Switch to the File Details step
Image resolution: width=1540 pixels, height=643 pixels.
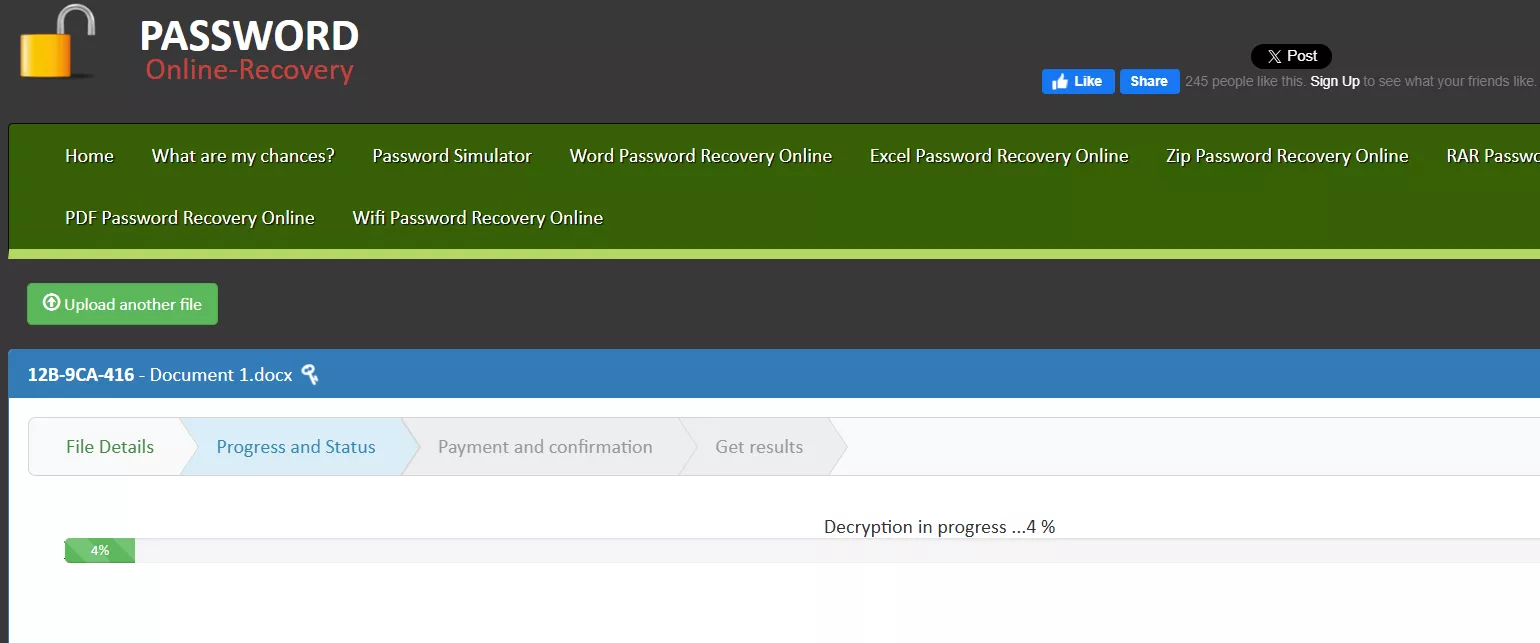tap(110, 447)
